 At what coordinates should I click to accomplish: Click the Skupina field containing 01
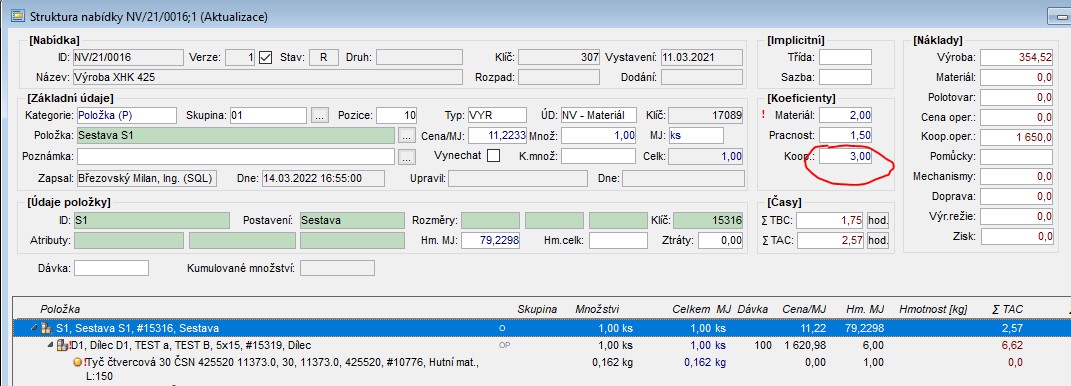(x=268, y=115)
